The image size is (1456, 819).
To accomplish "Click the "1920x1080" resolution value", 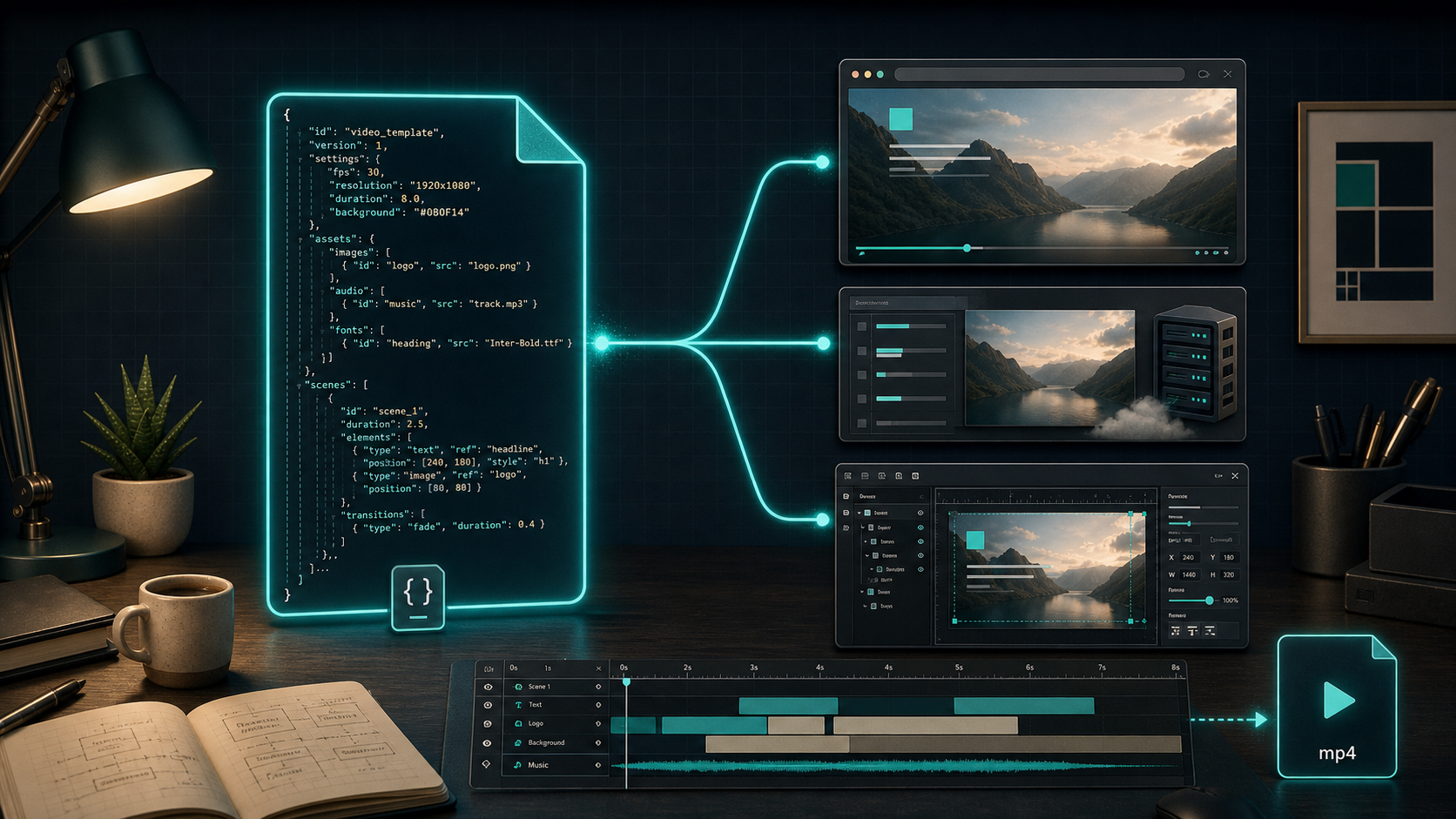I will pyautogui.click(x=443, y=185).
